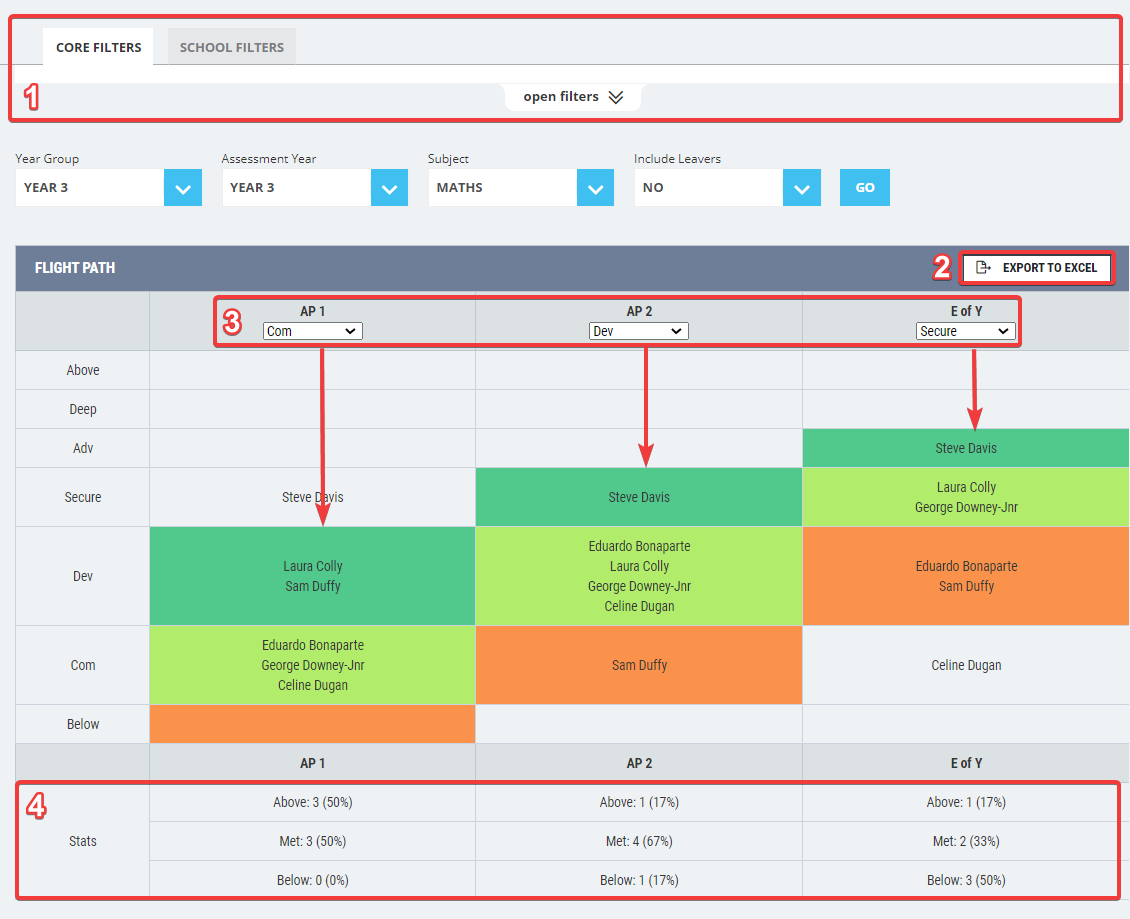
Task: Click the Above row label
Action: (x=83, y=370)
